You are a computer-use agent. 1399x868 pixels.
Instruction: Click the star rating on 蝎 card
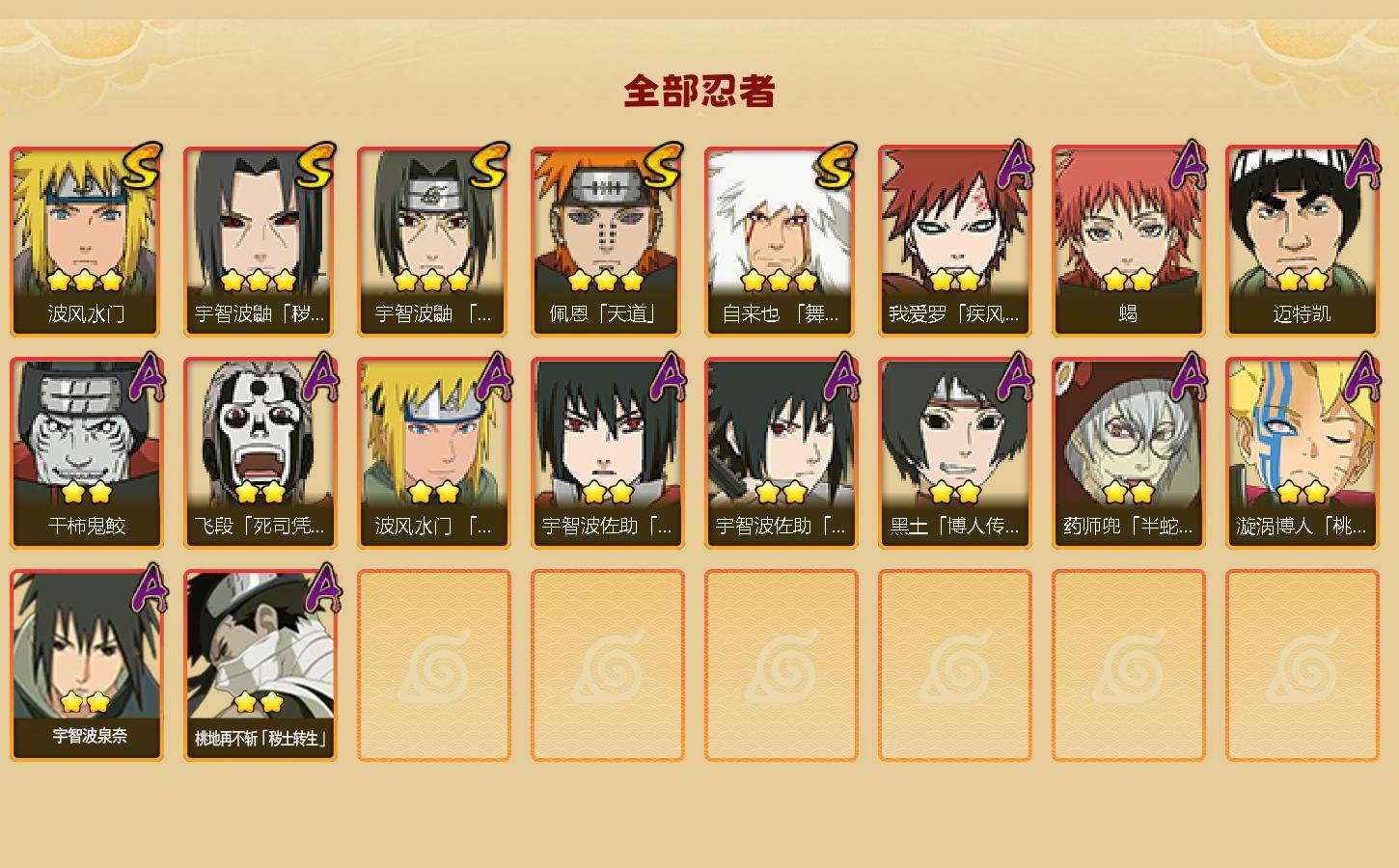pos(1128,281)
